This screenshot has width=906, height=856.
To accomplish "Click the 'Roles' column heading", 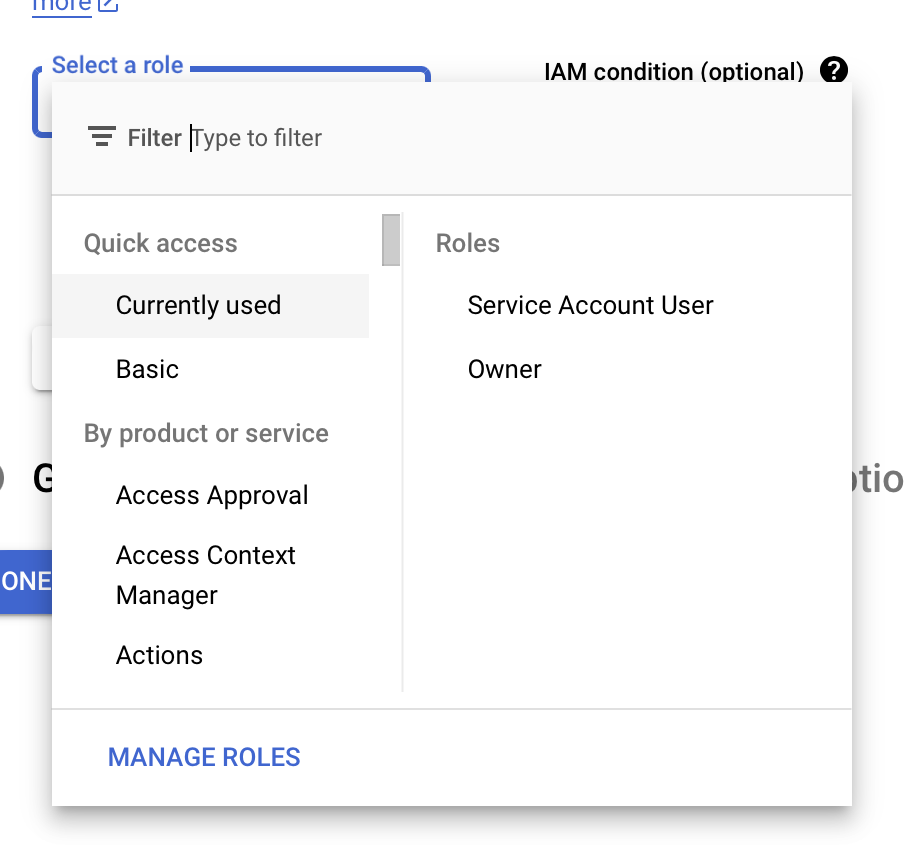I will click(468, 243).
